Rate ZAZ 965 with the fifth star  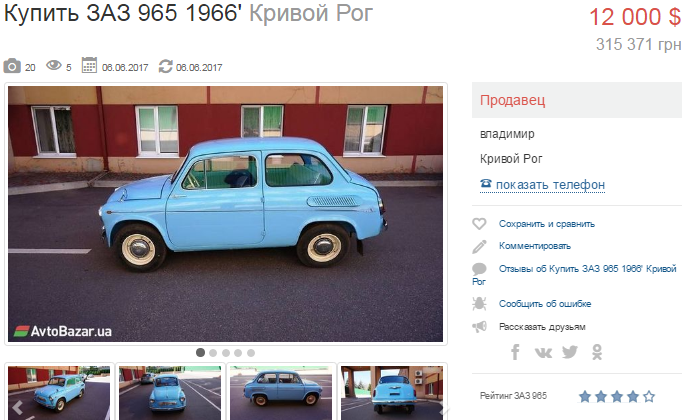pos(649,397)
